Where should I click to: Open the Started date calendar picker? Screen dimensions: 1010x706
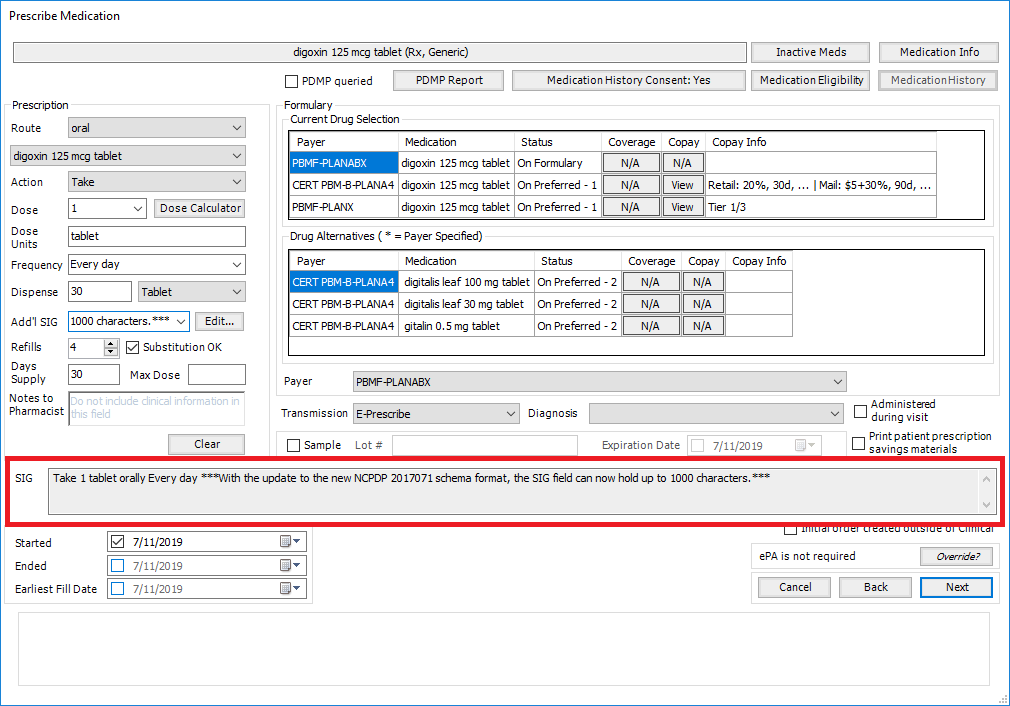point(291,542)
